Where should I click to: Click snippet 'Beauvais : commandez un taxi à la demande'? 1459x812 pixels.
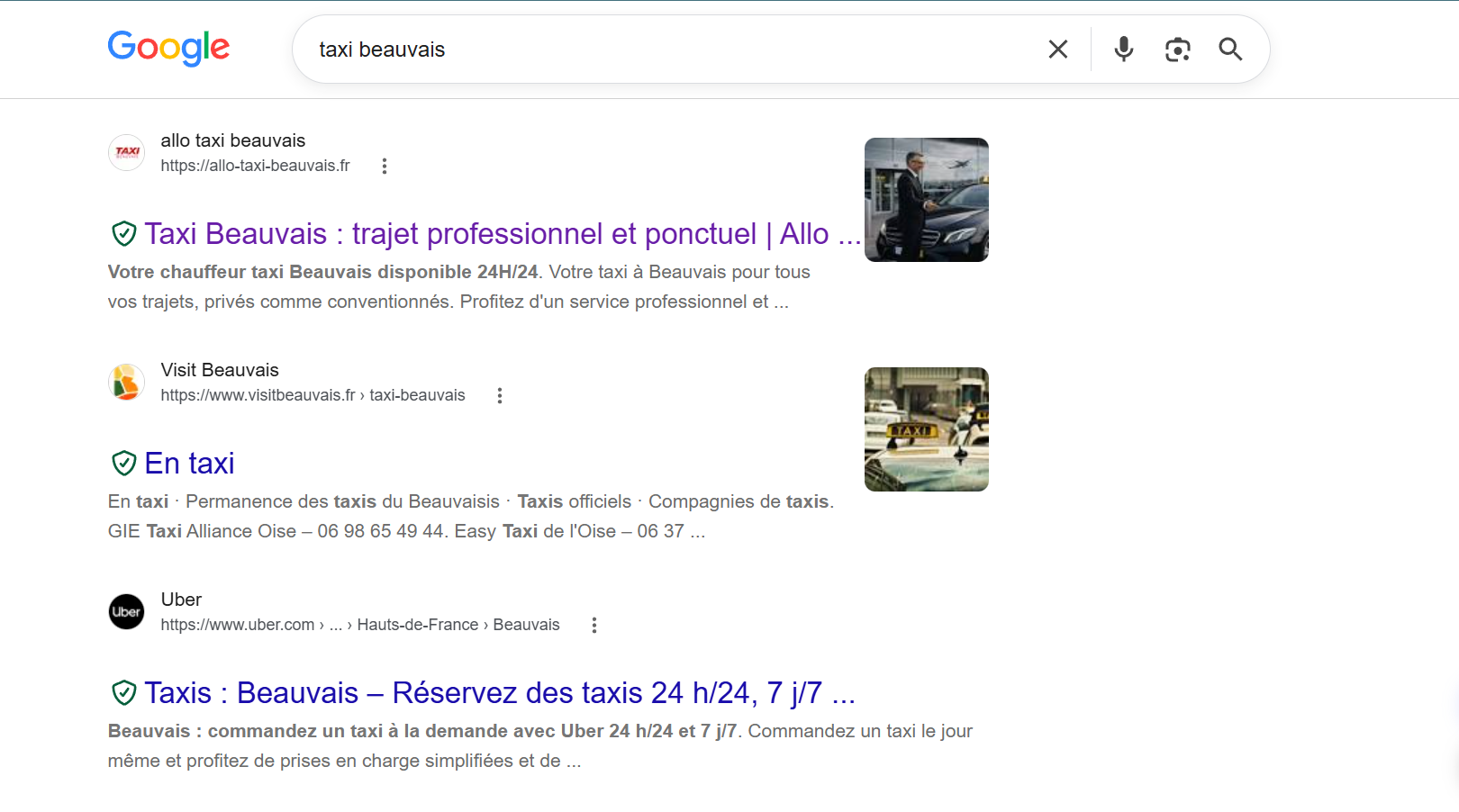(x=309, y=731)
